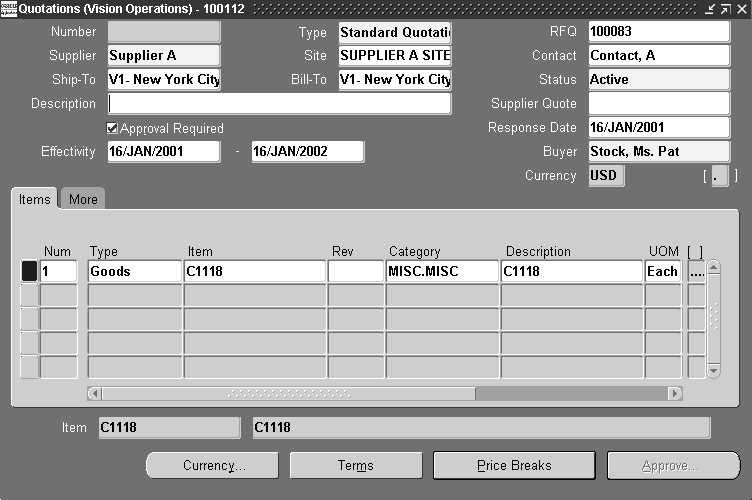The width and height of the screenshot is (752, 500).
Task: Click the Type field Standard Quotation
Action: point(395,32)
